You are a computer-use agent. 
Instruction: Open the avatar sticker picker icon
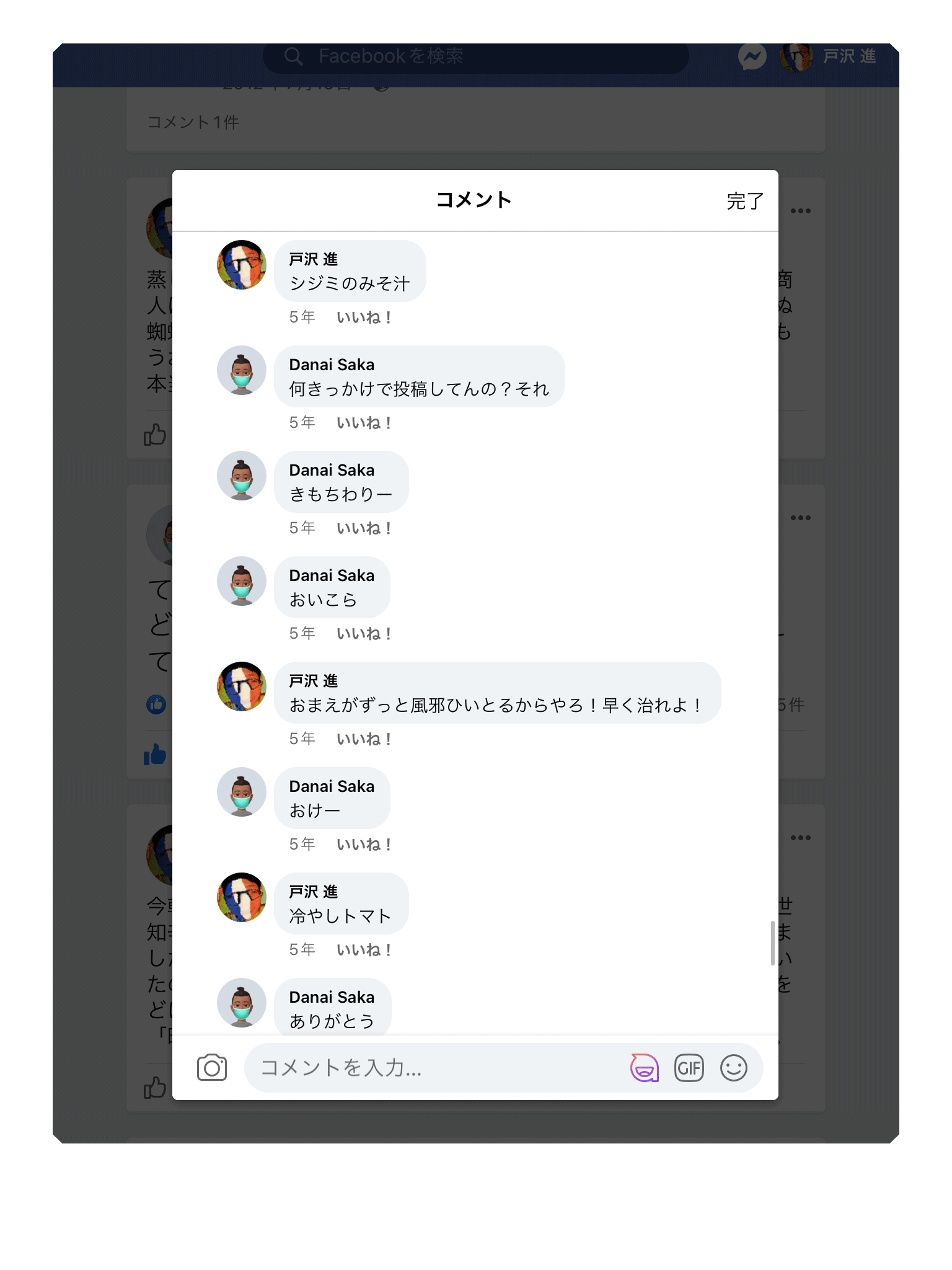[645, 1068]
